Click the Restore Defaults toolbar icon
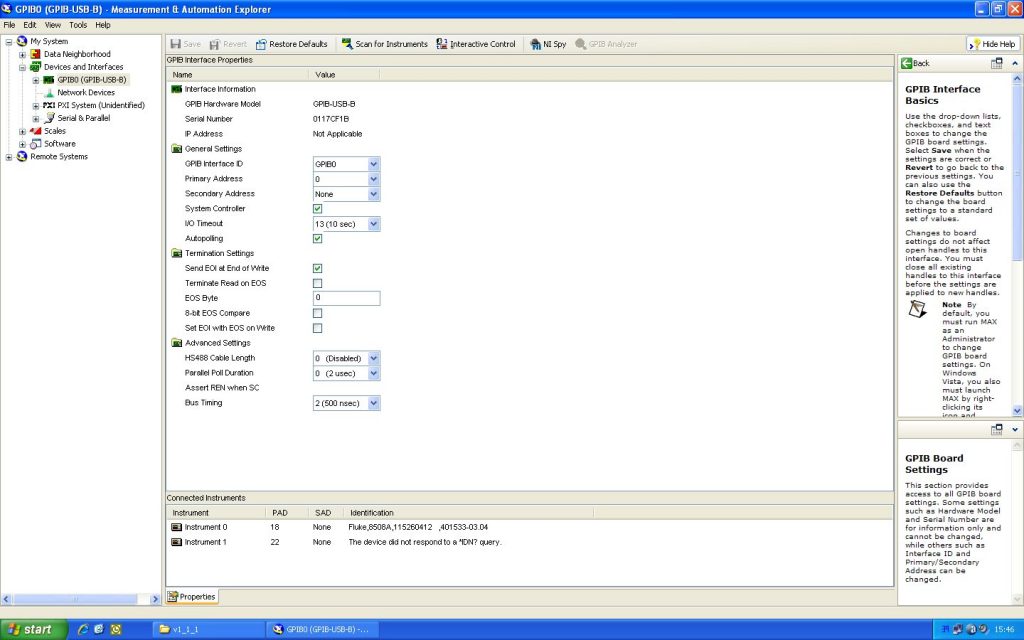The width and height of the screenshot is (1024, 640). pos(262,44)
